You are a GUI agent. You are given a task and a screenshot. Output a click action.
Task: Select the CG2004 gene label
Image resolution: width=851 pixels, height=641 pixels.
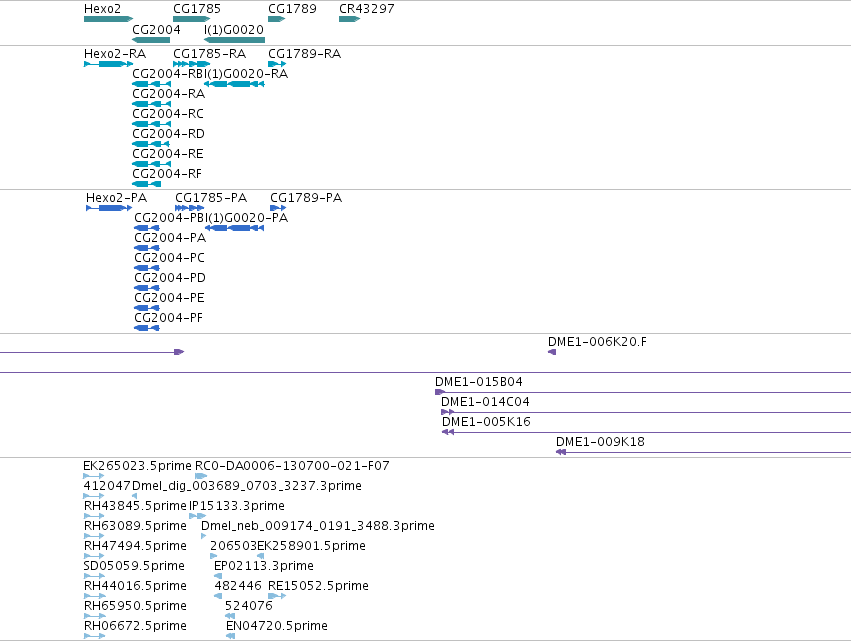156,29
